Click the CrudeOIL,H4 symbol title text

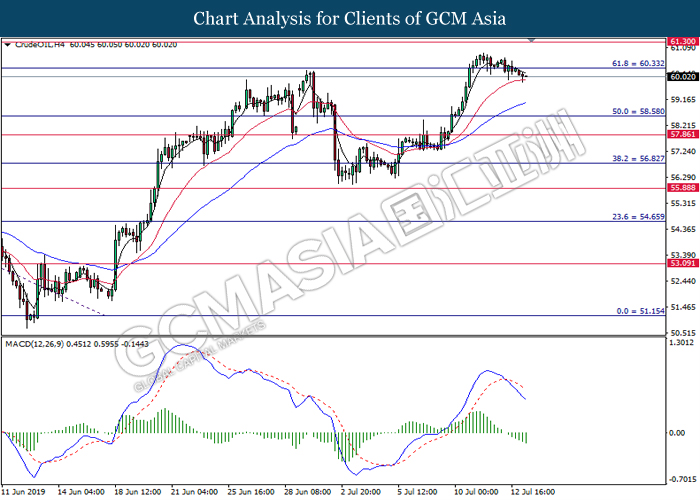[x=40, y=45]
